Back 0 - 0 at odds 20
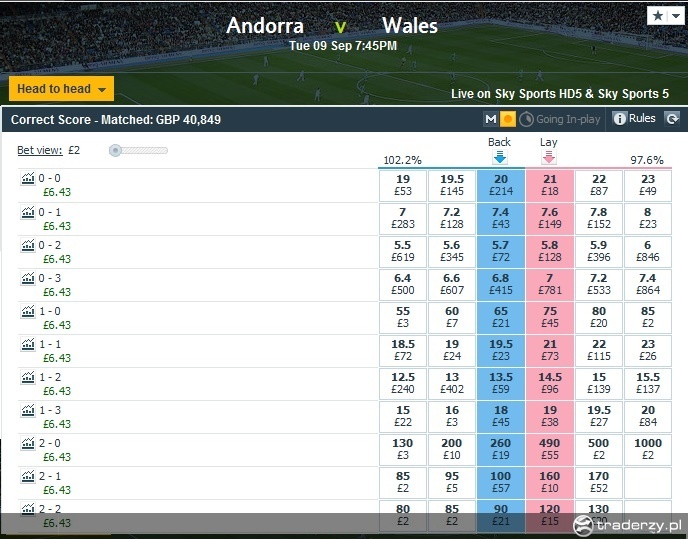Image resolution: width=688 pixels, height=539 pixels. pos(501,185)
